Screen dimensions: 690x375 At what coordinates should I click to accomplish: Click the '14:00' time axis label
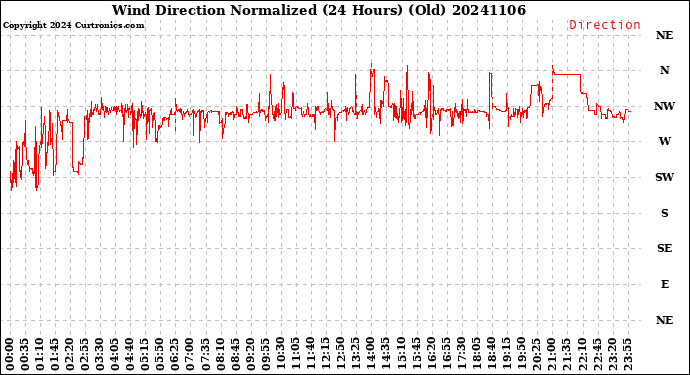click(x=371, y=354)
